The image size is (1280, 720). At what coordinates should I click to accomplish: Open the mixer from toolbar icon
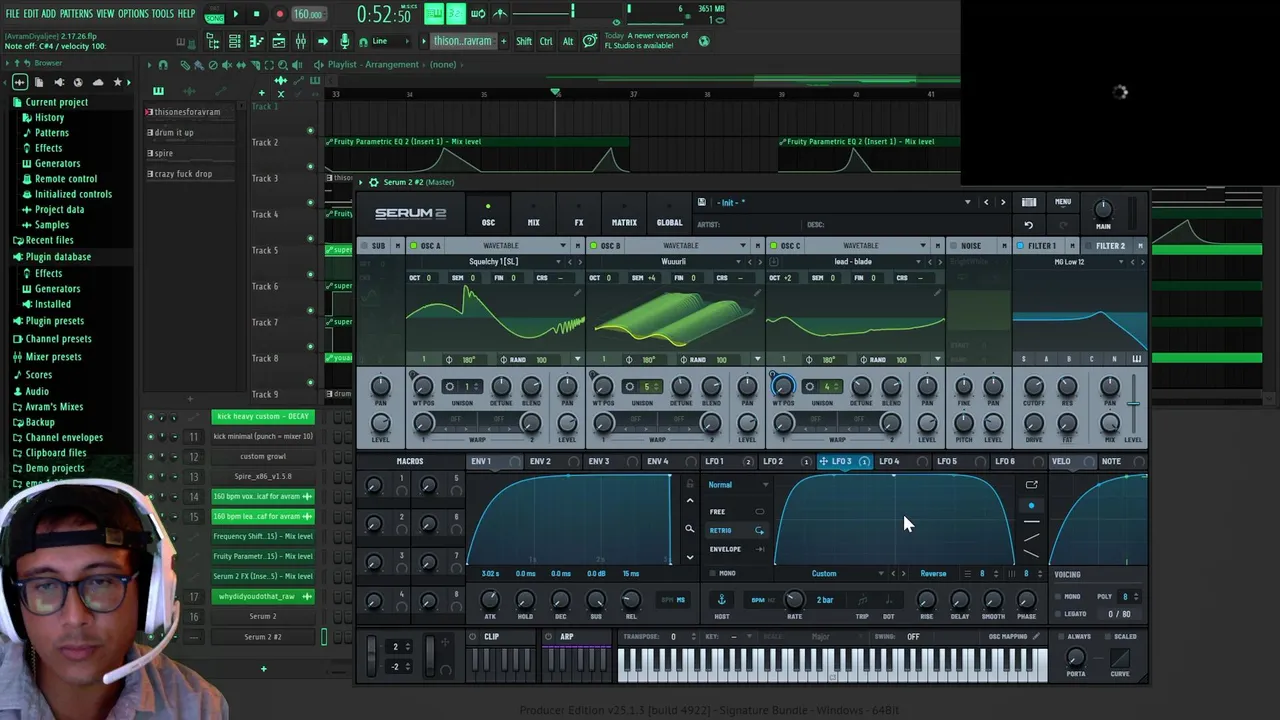300,41
